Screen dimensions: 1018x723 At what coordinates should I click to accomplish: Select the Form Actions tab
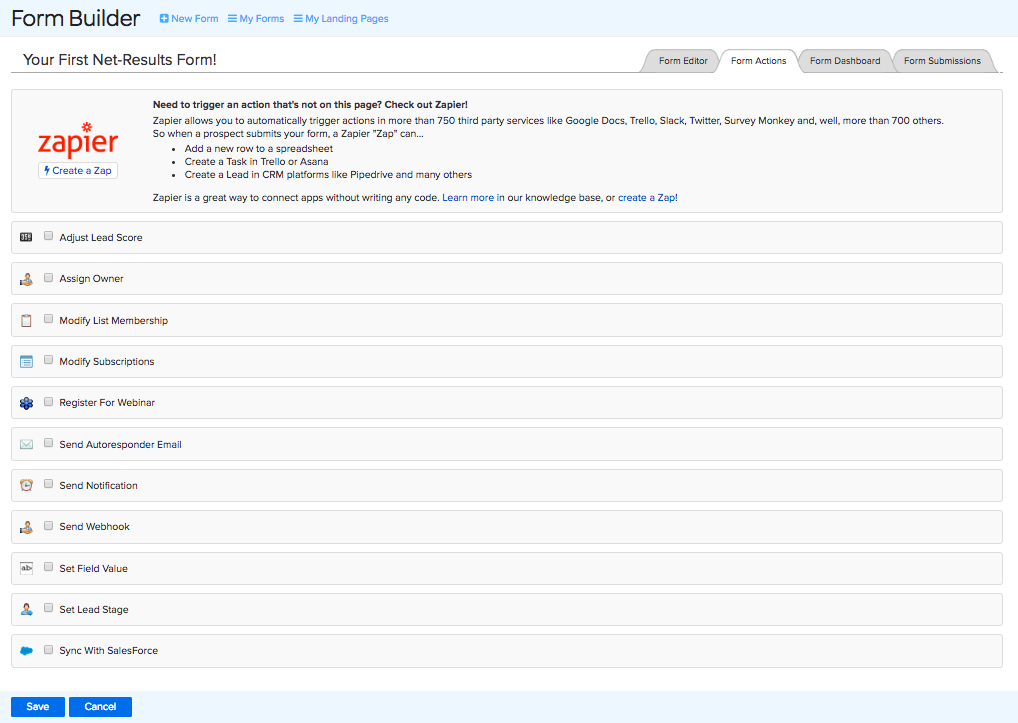pyautogui.click(x=758, y=61)
